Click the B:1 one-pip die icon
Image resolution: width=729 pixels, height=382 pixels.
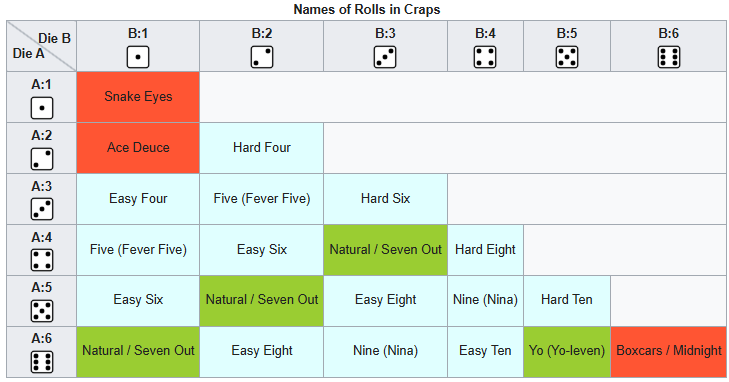138,57
